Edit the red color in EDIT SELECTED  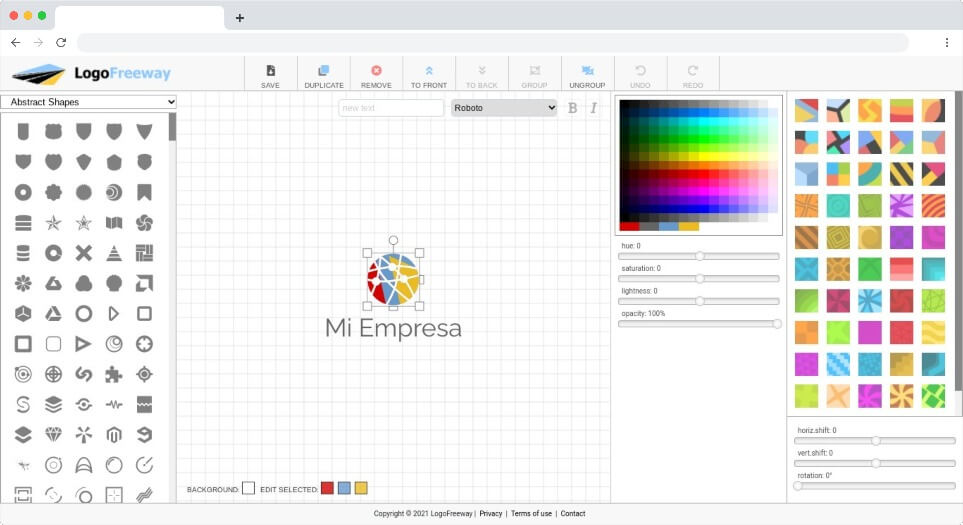click(327, 488)
